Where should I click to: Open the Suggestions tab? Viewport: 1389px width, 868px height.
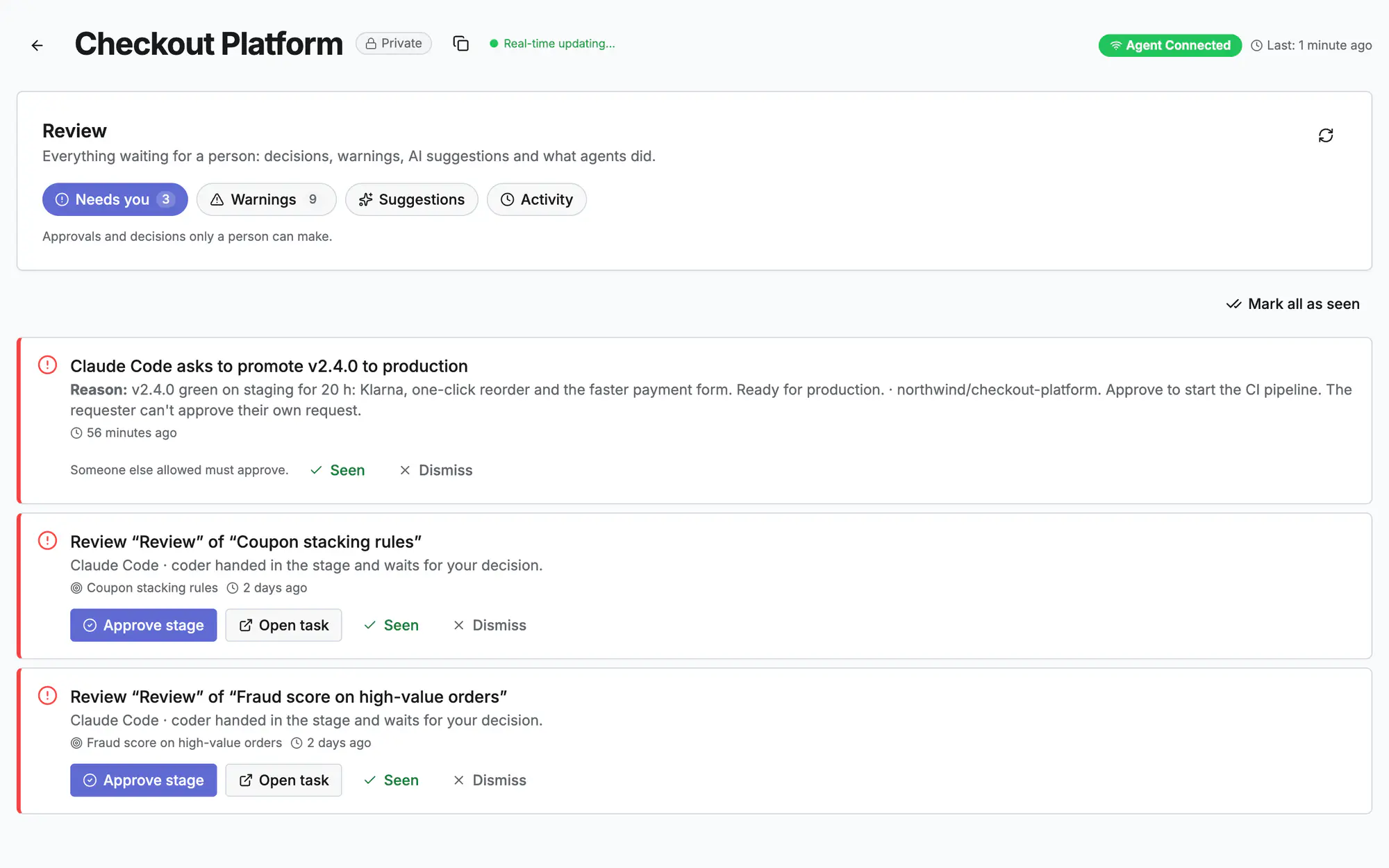click(x=411, y=199)
